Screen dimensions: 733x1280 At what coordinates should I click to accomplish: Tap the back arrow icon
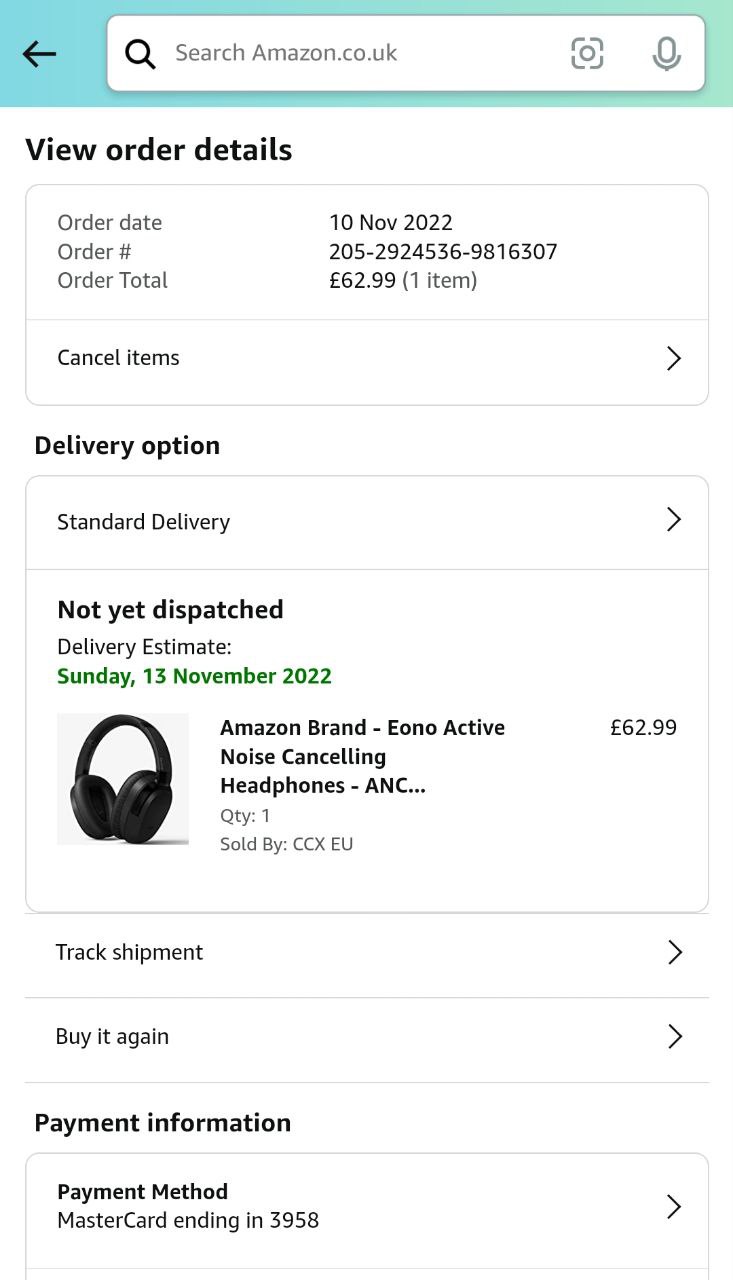40,54
